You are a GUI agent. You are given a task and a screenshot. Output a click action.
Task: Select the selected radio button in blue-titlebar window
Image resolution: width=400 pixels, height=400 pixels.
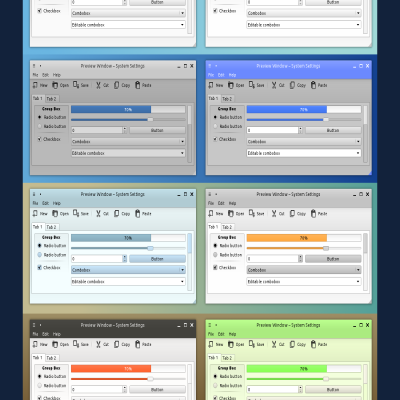point(215,117)
